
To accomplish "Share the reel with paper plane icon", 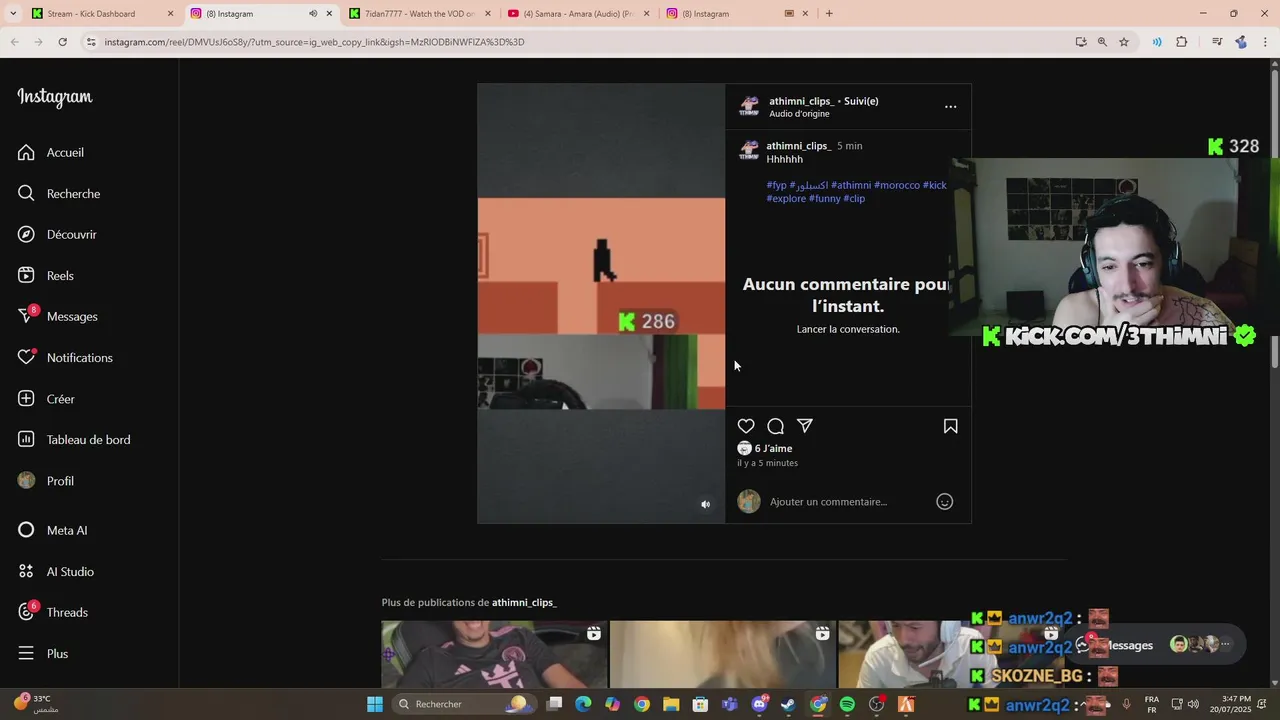I will click(x=805, y=426).
